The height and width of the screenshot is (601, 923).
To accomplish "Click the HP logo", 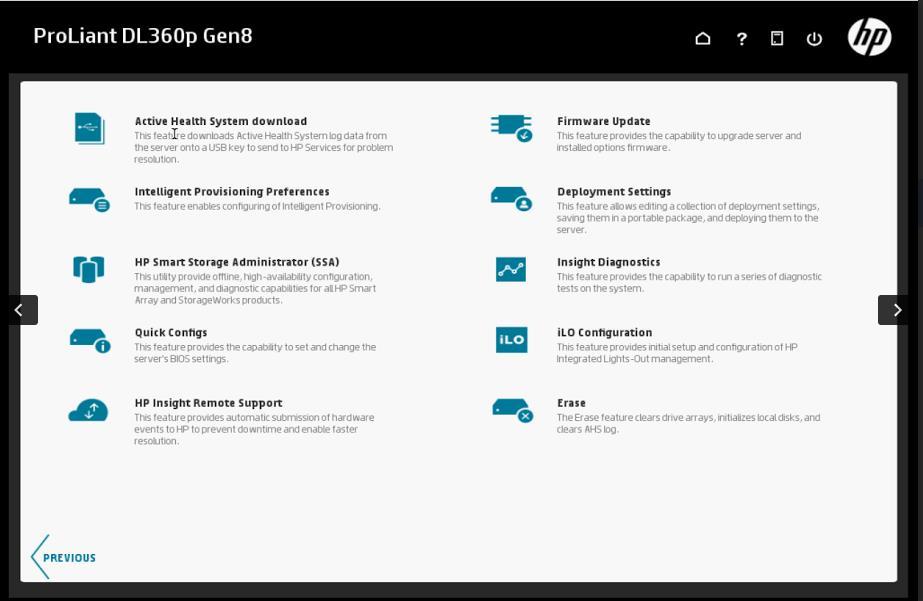I will pyautogui.click(x=869, y=36).
